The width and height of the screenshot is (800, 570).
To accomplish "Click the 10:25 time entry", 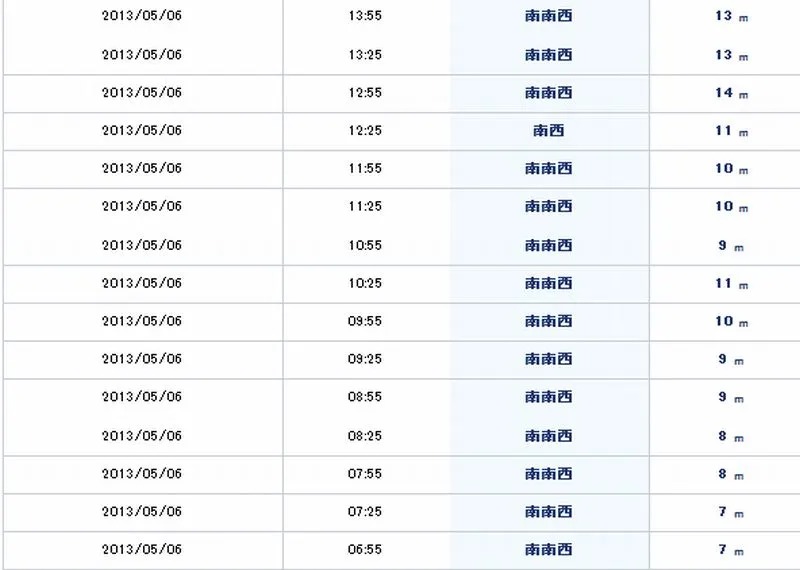I will click(x=366, y=283).
